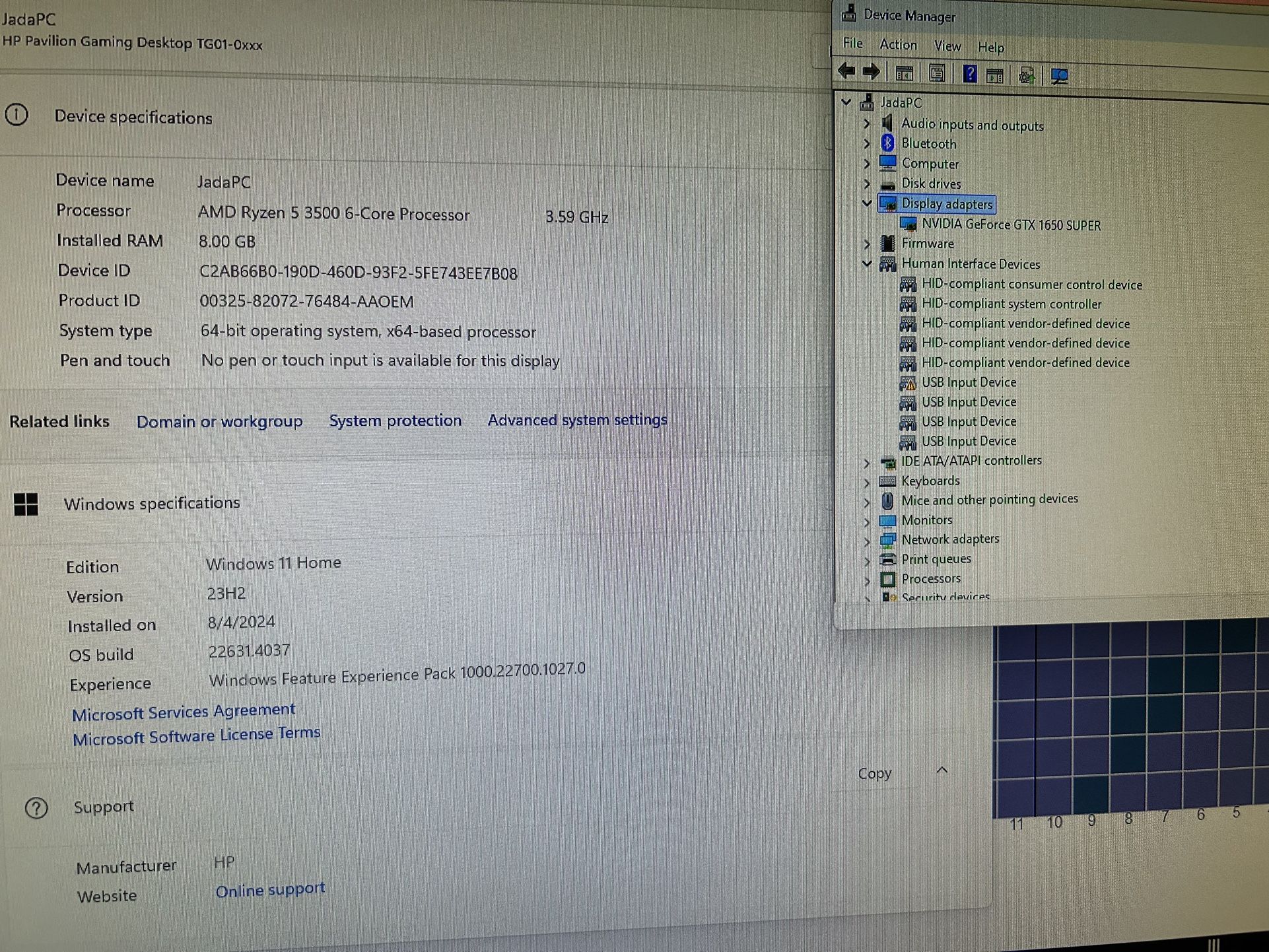Click Scan for hardware changes monitor icon

pyautogui.click(x=1060, y=77)
